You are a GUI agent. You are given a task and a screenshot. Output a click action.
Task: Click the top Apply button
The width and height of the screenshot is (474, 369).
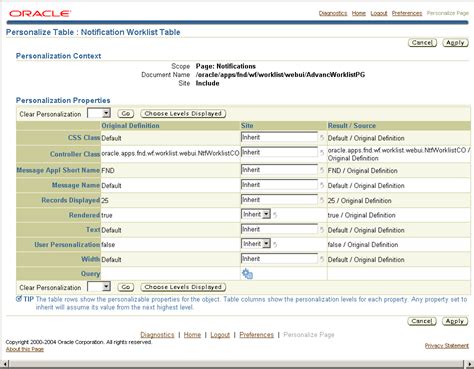click(x=455, y=43)
